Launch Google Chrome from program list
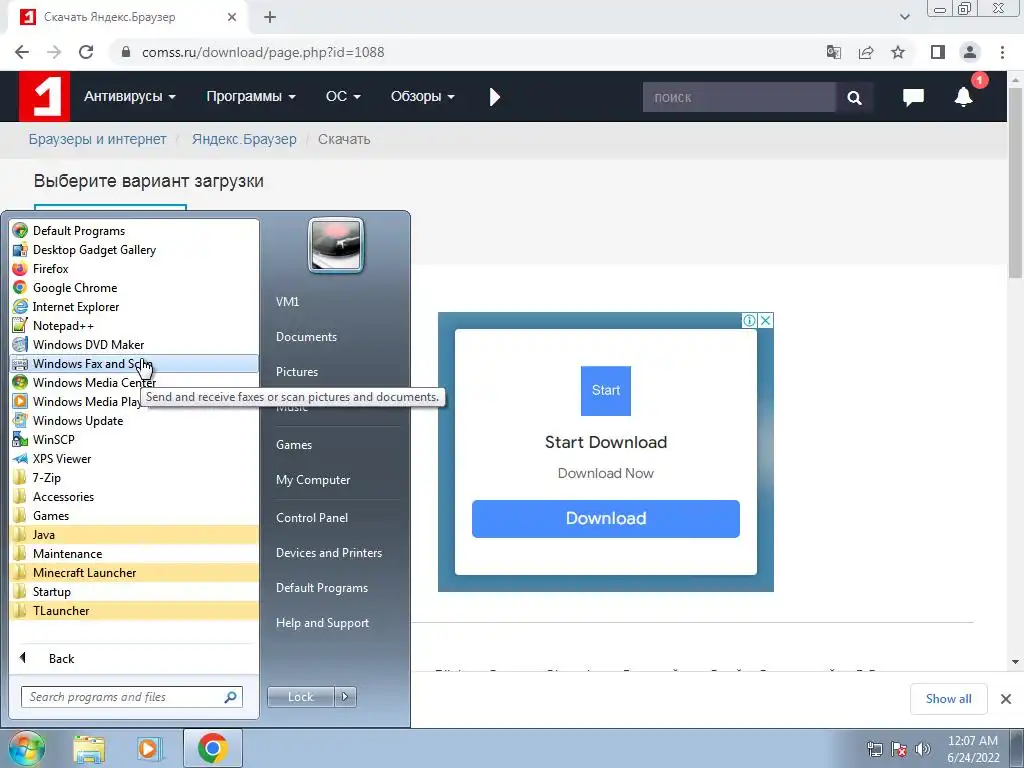The width and height of the screenshot is (1024, 768). point(135,287)
